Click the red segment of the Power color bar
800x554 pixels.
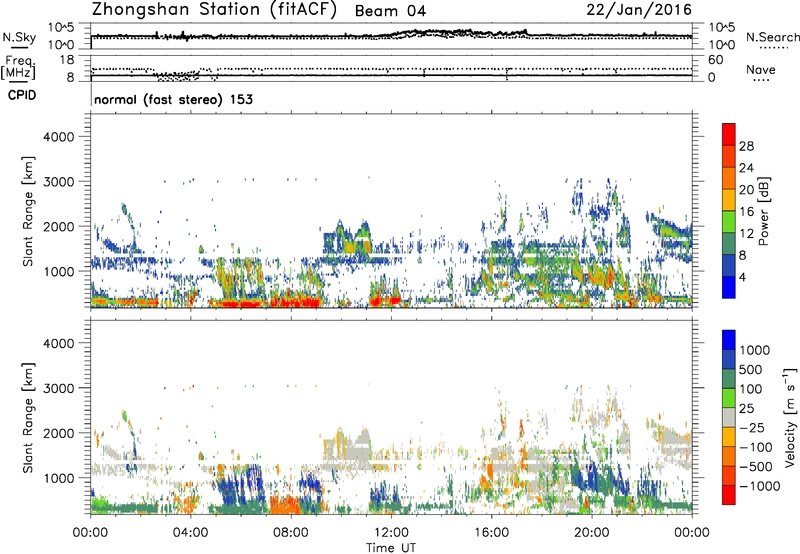(x=729, y=134)
